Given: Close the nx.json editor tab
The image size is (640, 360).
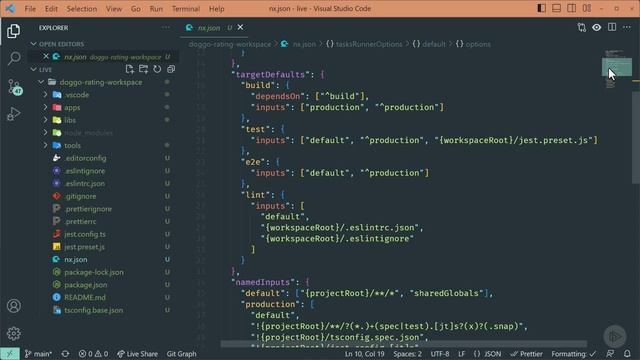Looking at the screenshot, I should click(240, 27).
